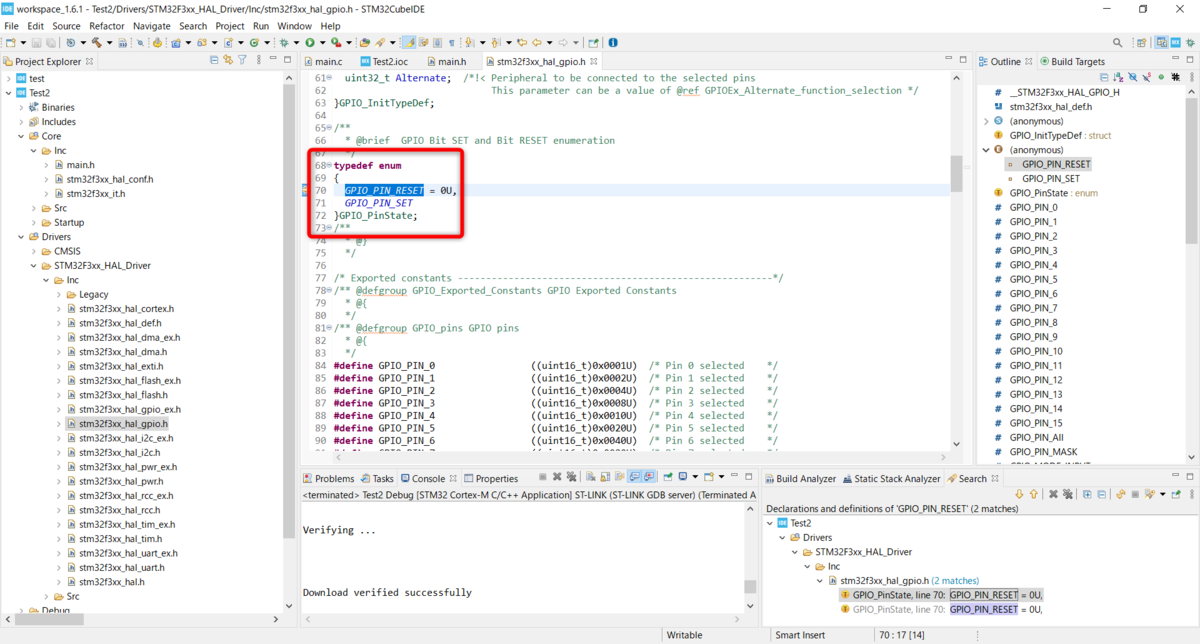Open the Navigate menu
This screenshot has height=644, width=1200.
[152, 25]
